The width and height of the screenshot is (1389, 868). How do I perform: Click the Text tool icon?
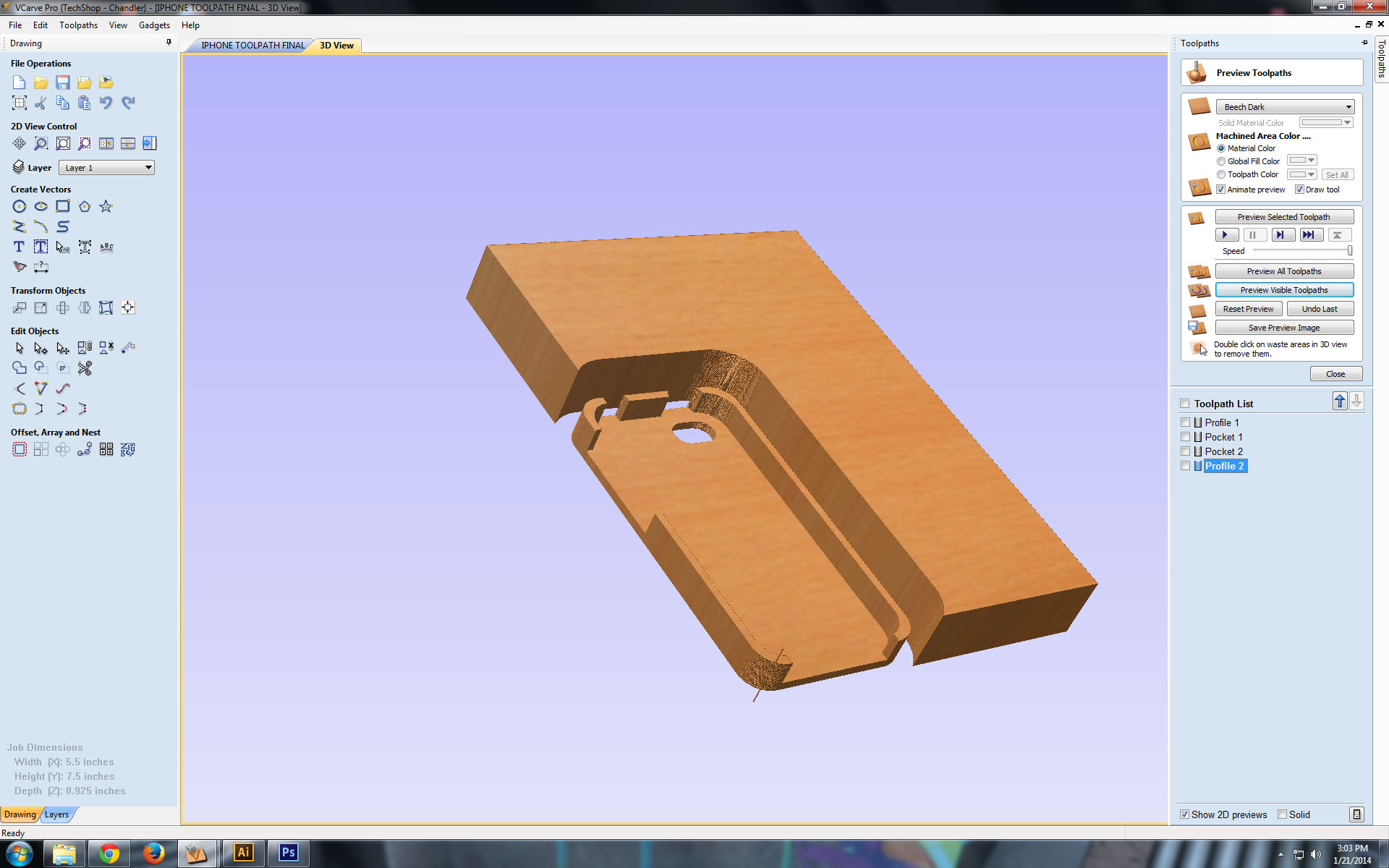point(19,246)
